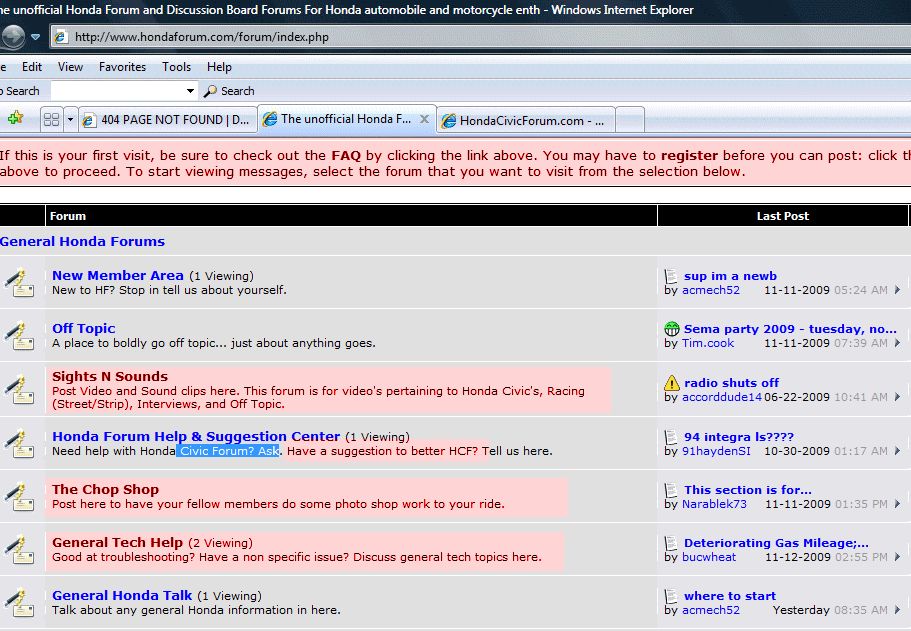Click the yellow warning icon next to radio shuts off
Image resolution: width=911 pixels, height=631 pixels.
672,383
